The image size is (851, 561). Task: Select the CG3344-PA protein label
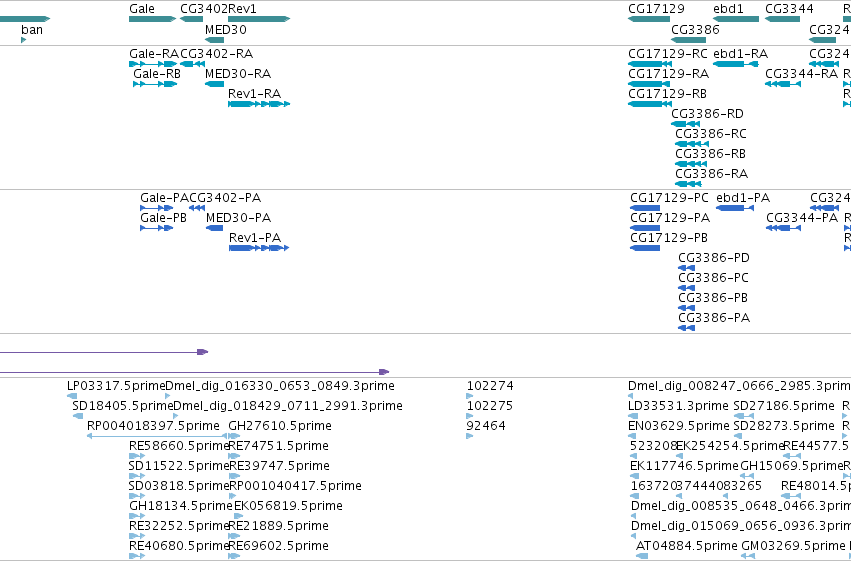(802, 218)
